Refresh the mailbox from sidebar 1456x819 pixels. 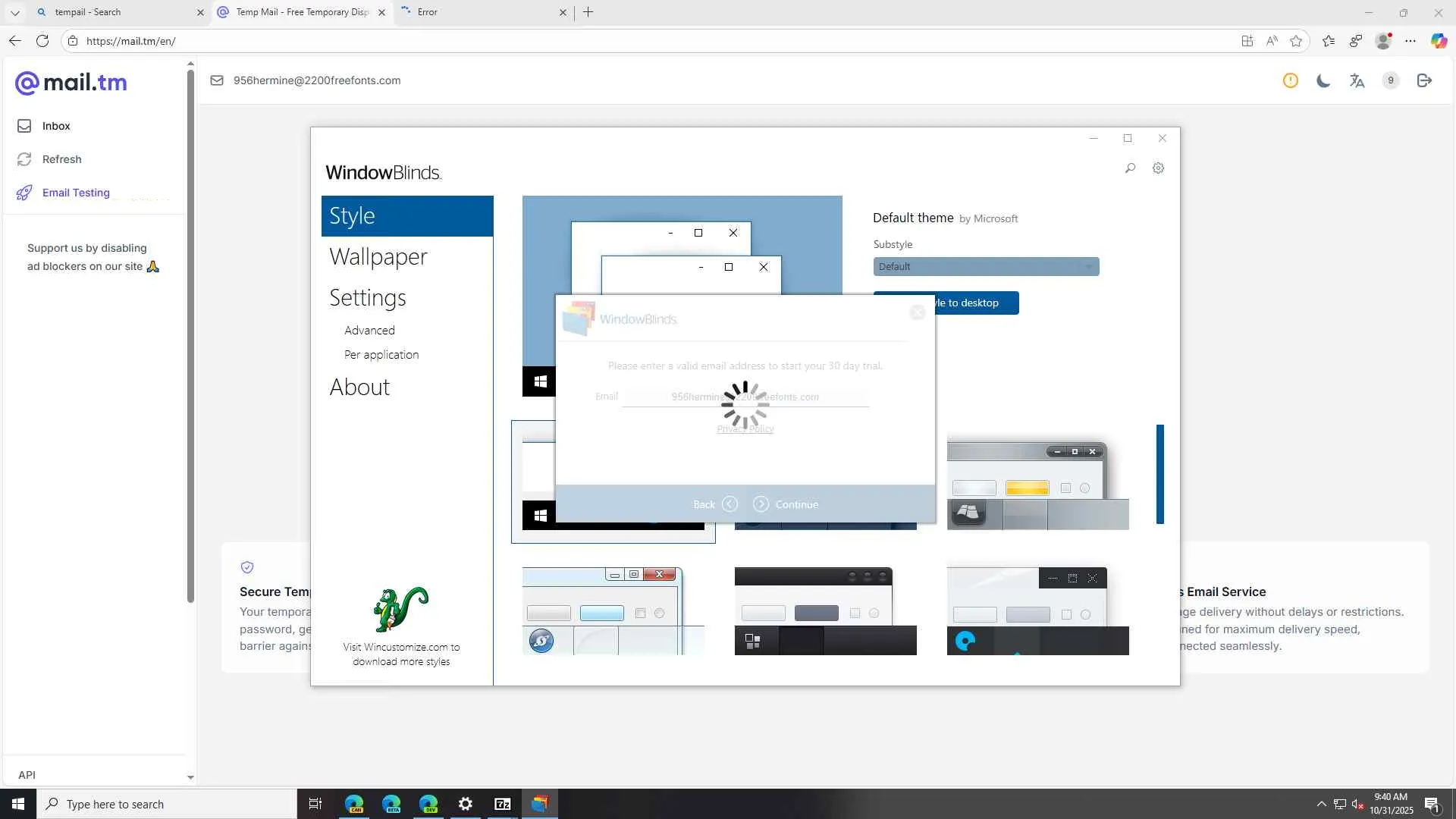(x=61, y=159)
